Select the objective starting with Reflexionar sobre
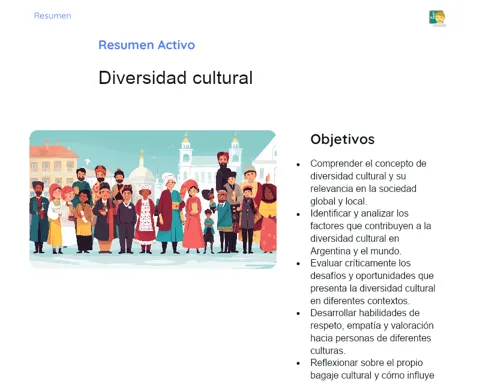This screenshot has height=384, width=480. pyautogui.click(x=372, y=369)
